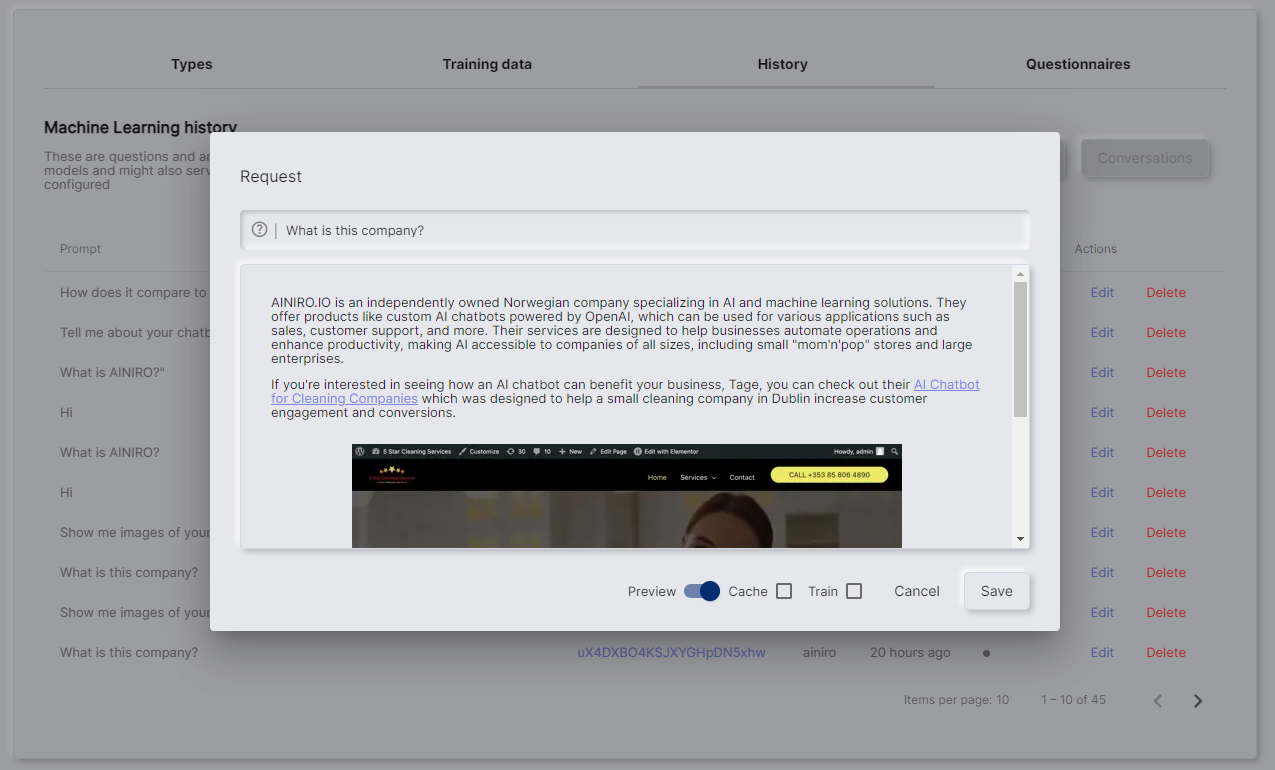Click the 'Items per page: 10' label
The image size is (1275, 770).
[x=956, y=700]
